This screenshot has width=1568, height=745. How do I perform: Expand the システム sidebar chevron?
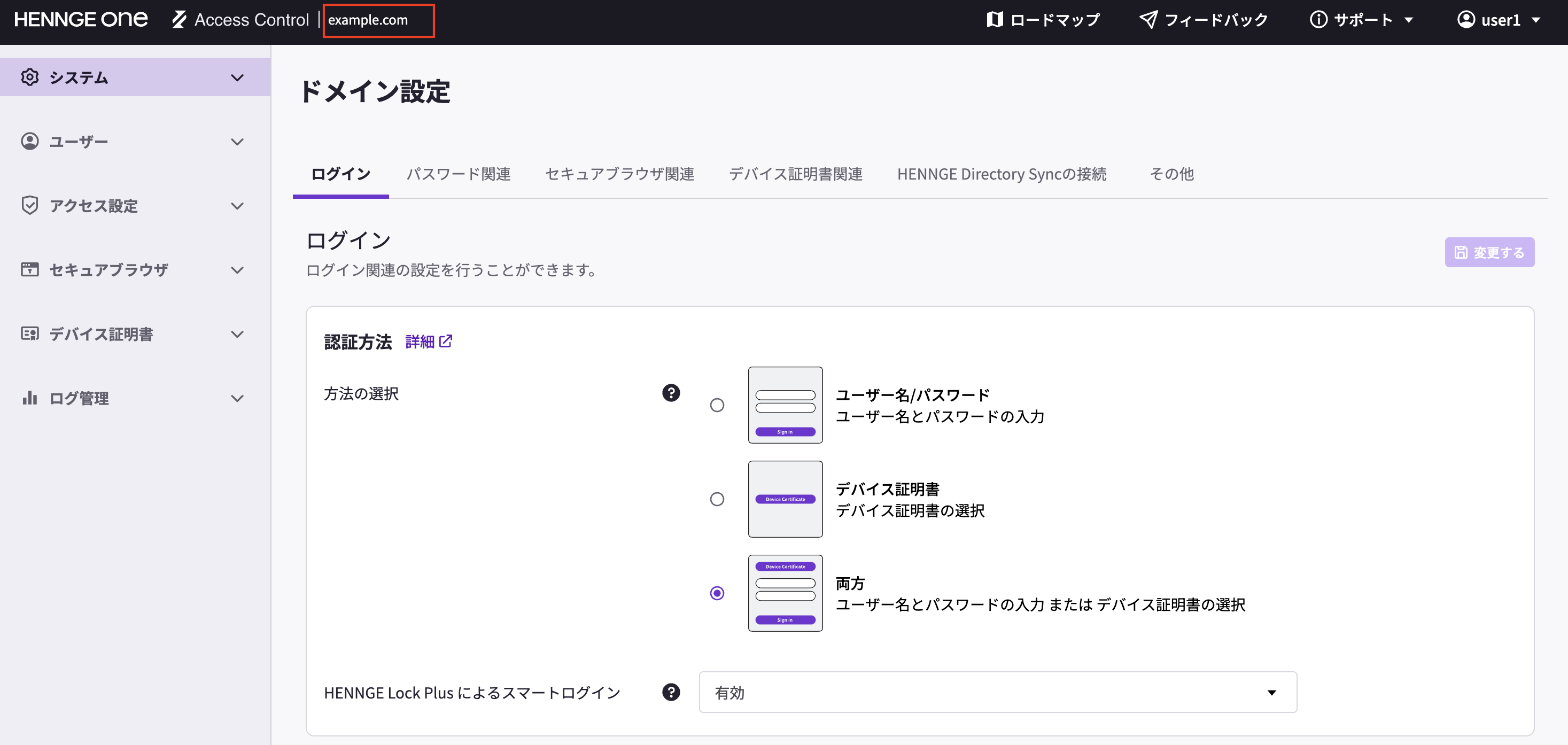(x=237, y=77)
